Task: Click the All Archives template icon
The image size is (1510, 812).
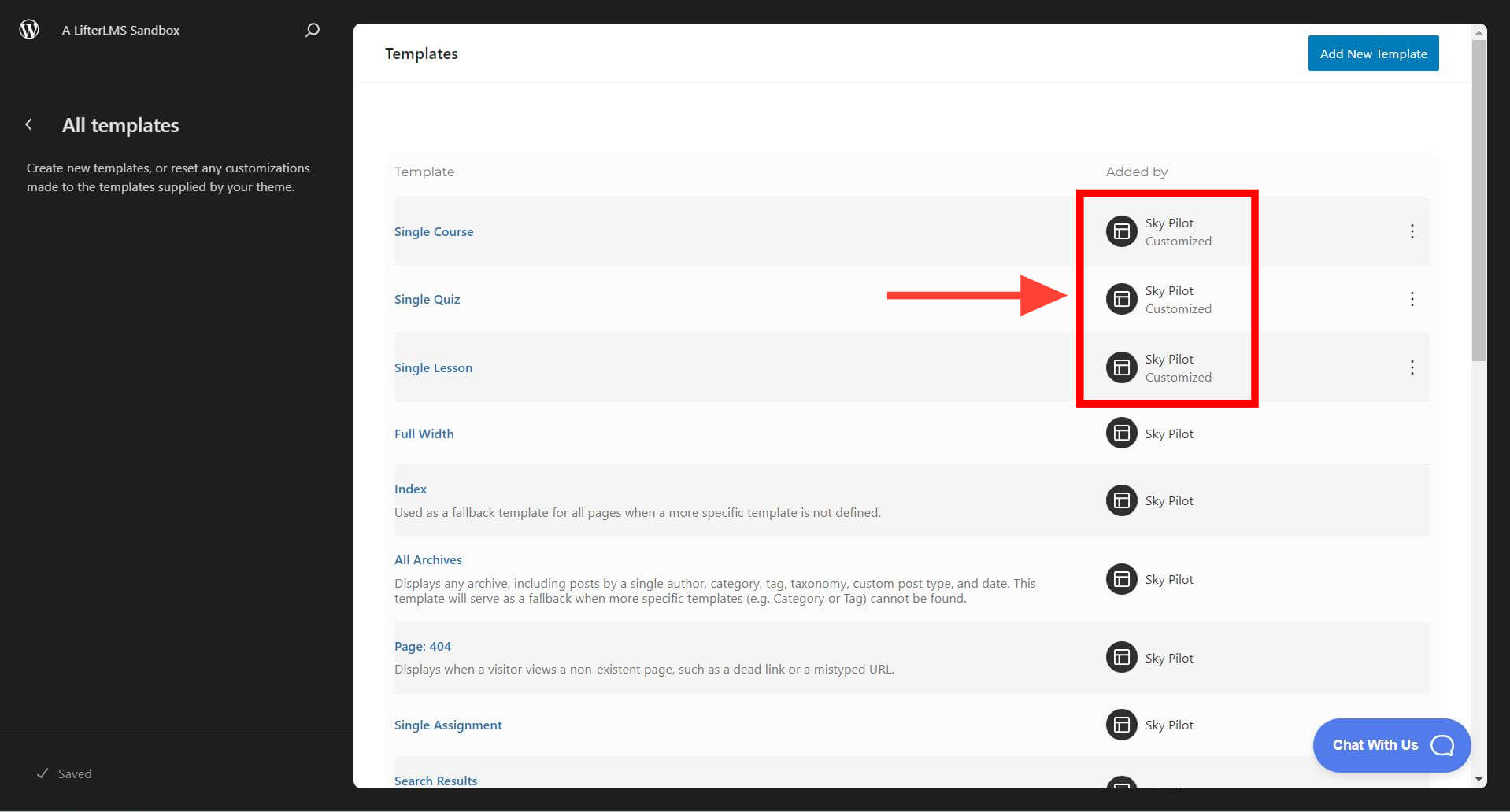Action: click(x=1121, y=579)
